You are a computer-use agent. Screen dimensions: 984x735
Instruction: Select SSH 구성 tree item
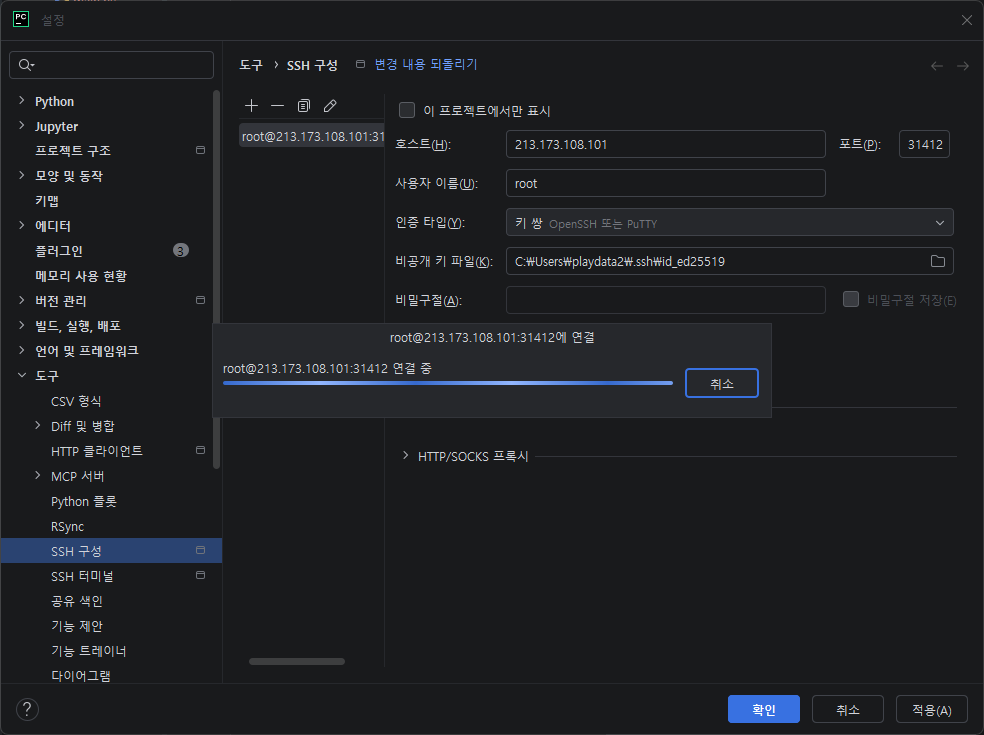pyautogui.click(x=111, y=550)
